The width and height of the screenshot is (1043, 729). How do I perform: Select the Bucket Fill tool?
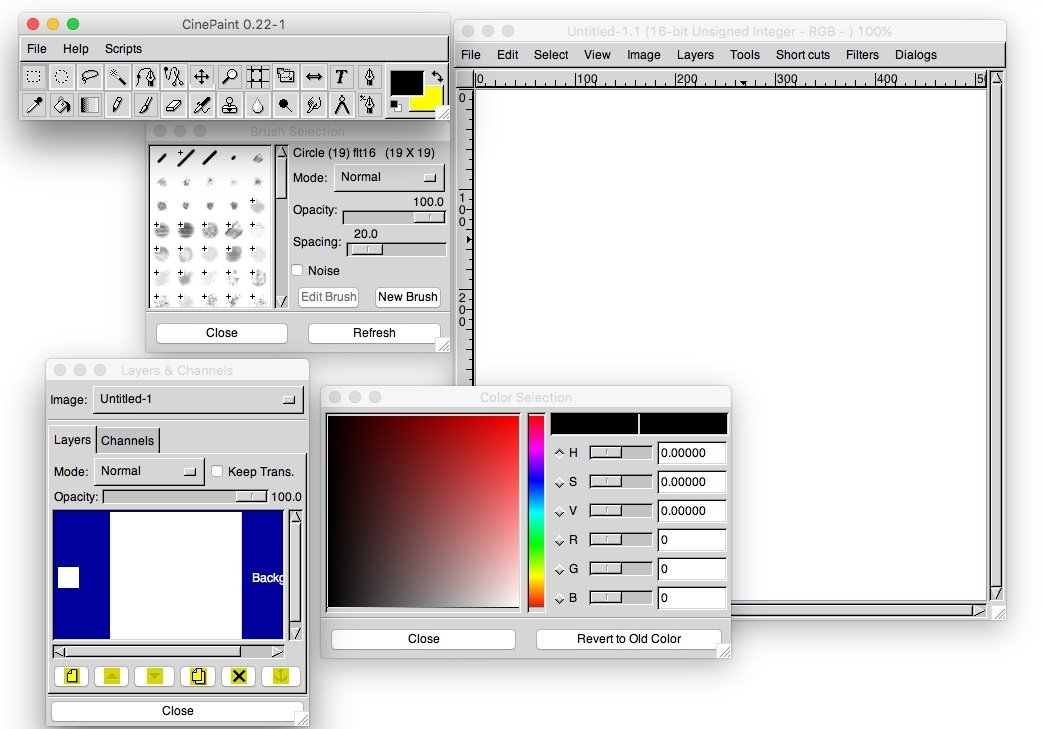point(61,105)
